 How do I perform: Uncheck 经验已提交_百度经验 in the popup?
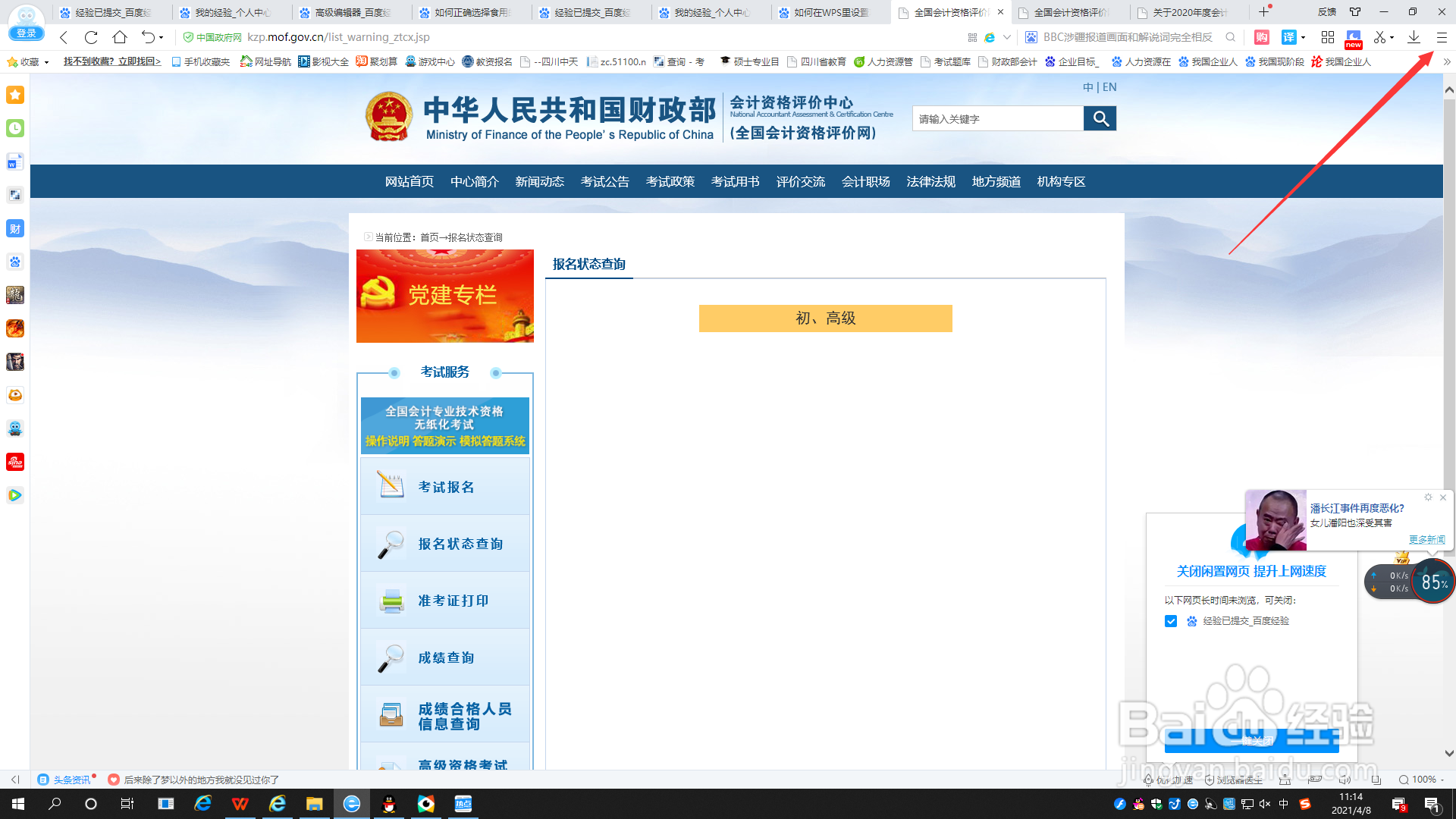click(x=1172, y=621)
